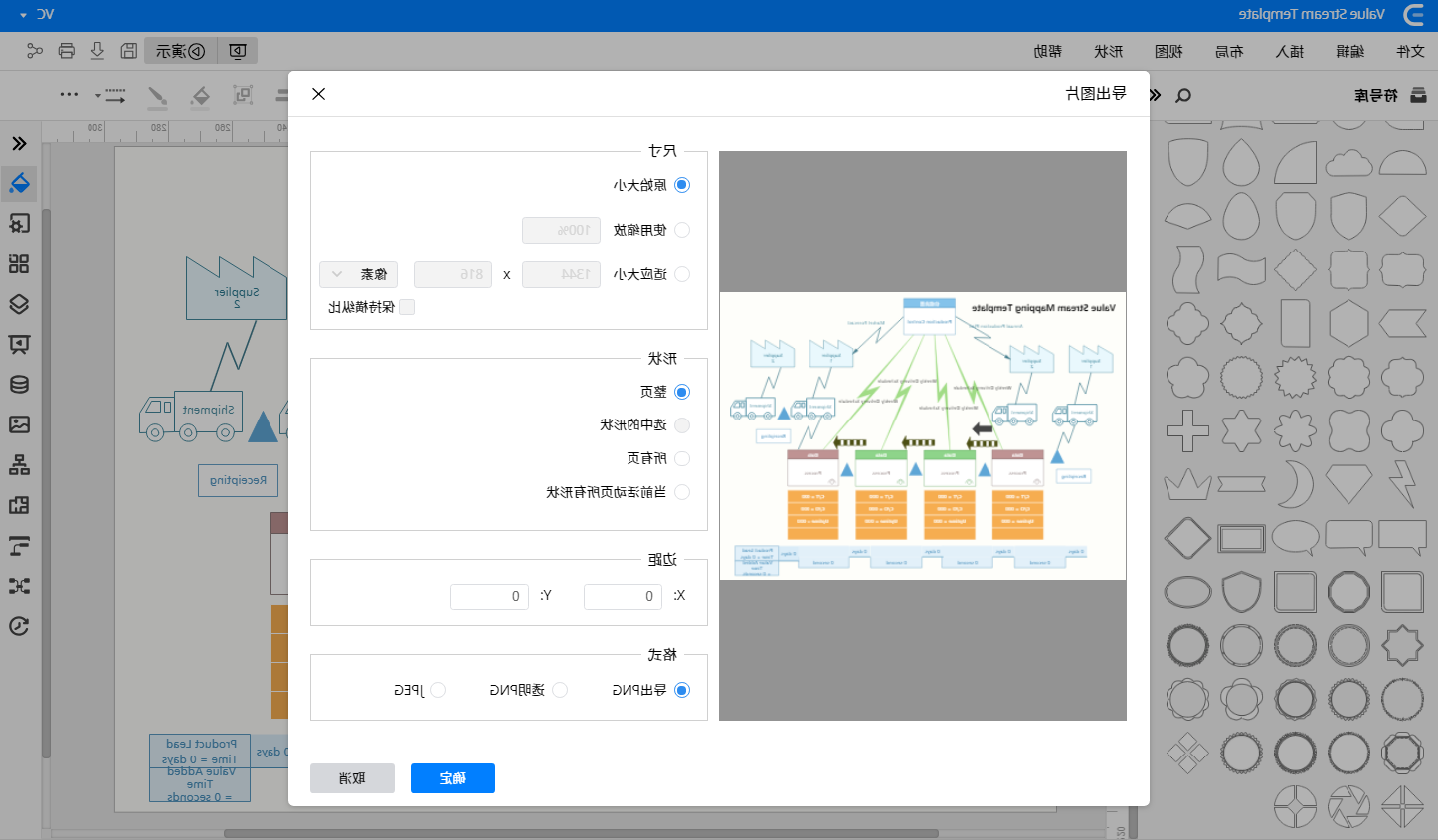Open the mind map icon in sidebar
This screenshot has width=1438, height=840.
(19, 587)
